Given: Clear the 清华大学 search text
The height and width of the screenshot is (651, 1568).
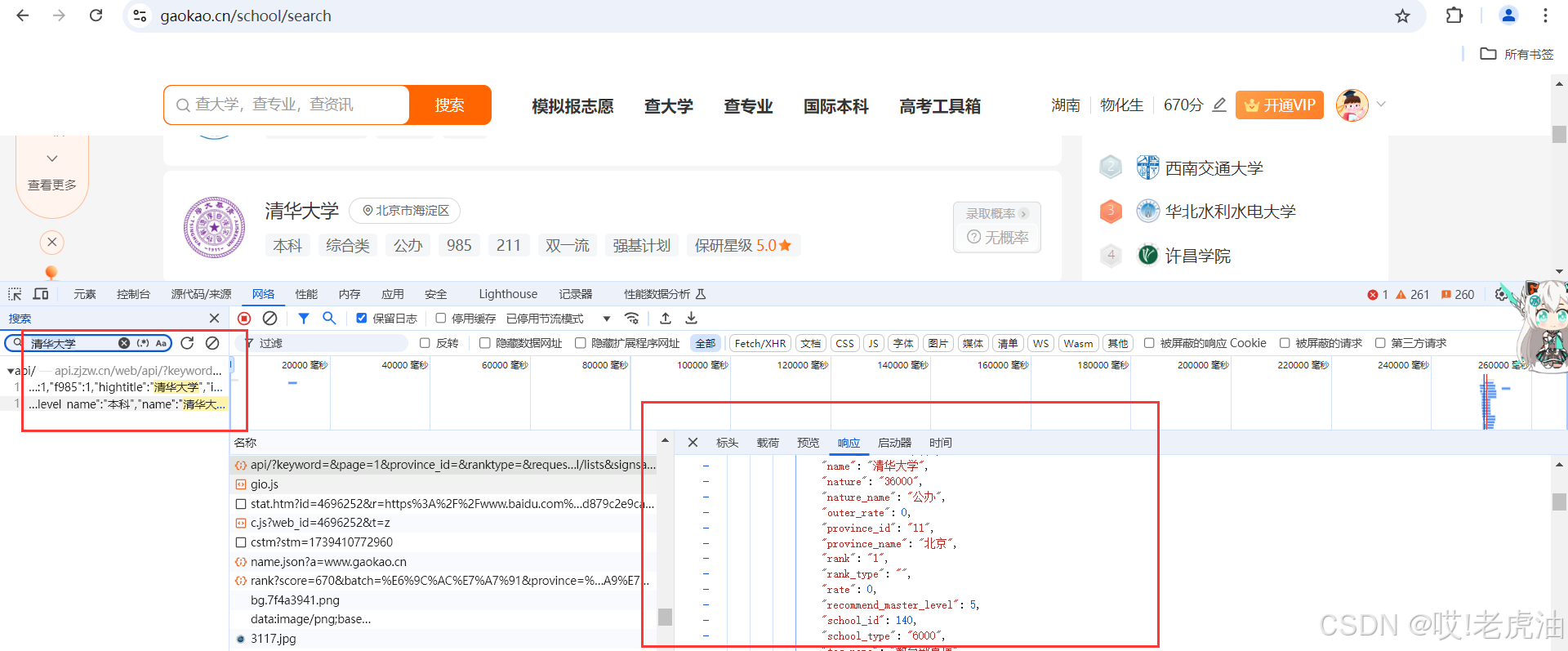Looking at the screenshot, I should click(123, 343).
